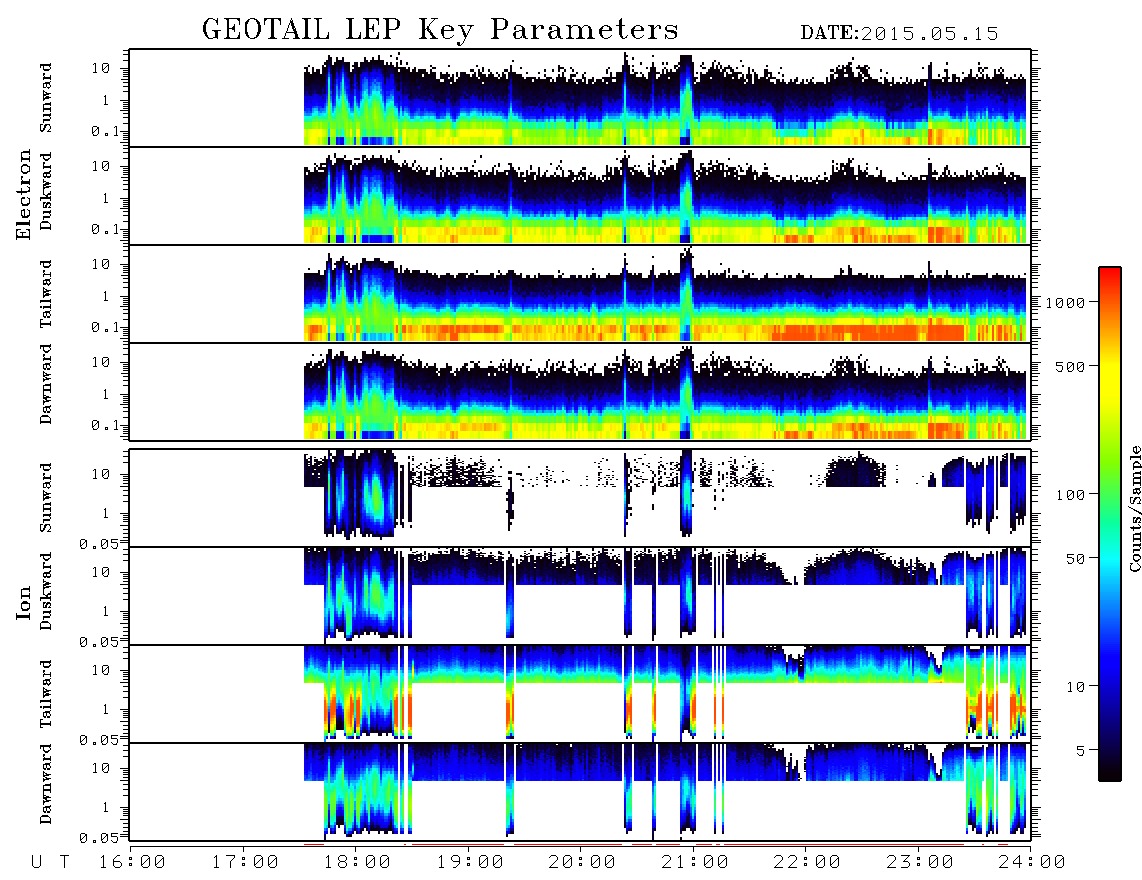The width and height of the screenshot is (1142, 880).
Task: Click the Electron Tailward spectrogram panel
Action: click(x=580, y=294)
